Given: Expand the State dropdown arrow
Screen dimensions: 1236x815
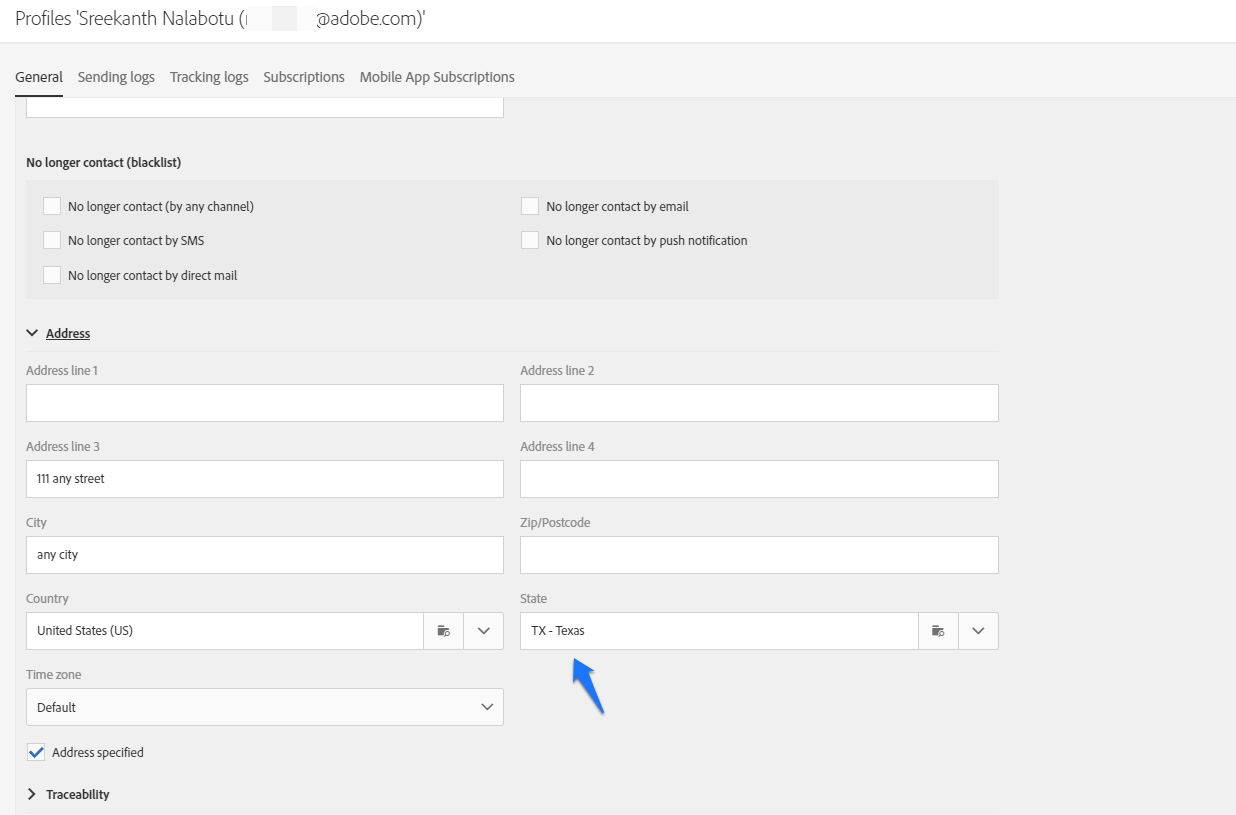Looking at the screenshot, I should click(978, 631).
